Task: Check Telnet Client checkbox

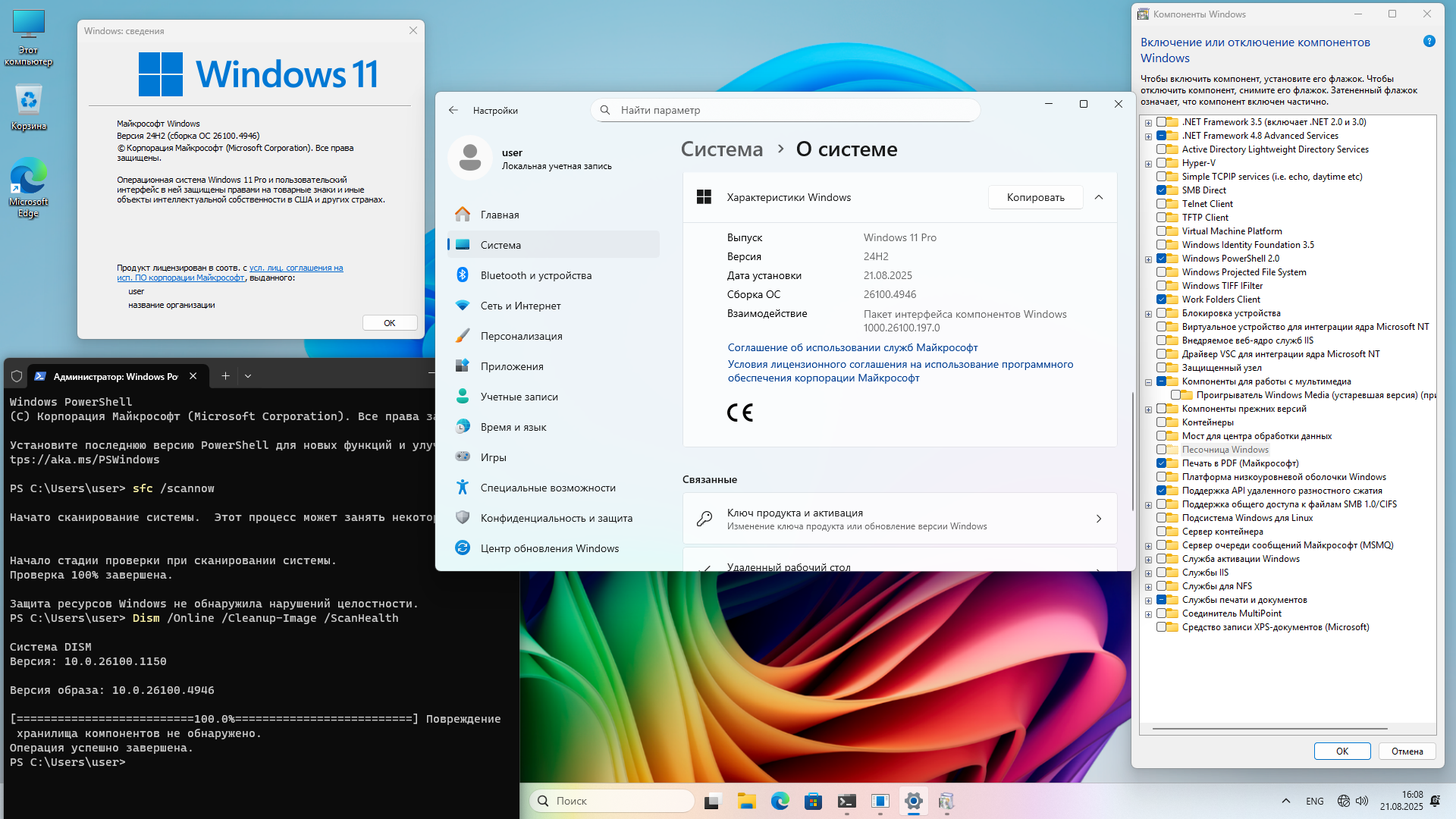Action: 1161,204
